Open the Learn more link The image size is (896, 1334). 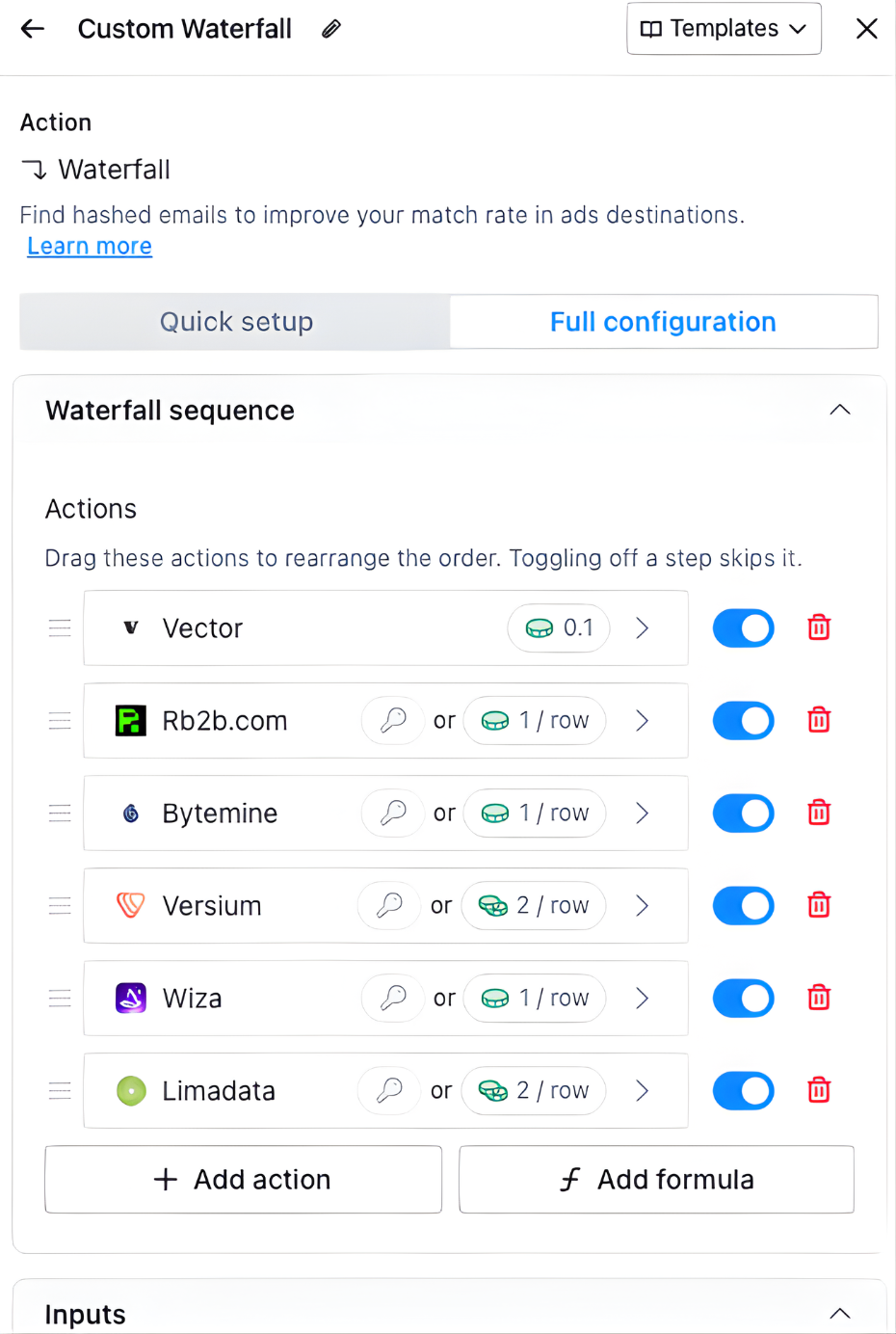90,247
